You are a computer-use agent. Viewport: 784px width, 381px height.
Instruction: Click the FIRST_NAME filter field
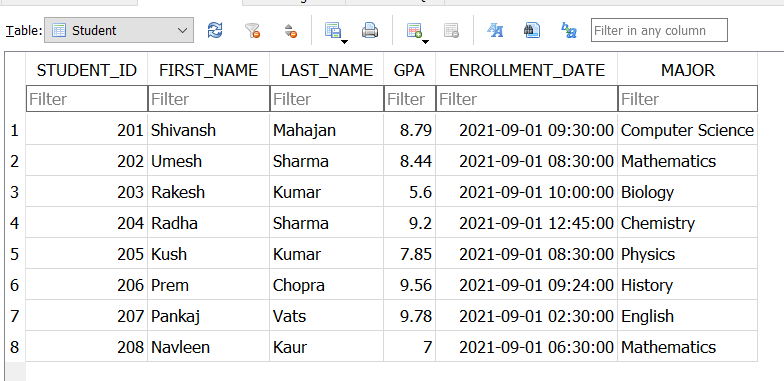[208, 99]
